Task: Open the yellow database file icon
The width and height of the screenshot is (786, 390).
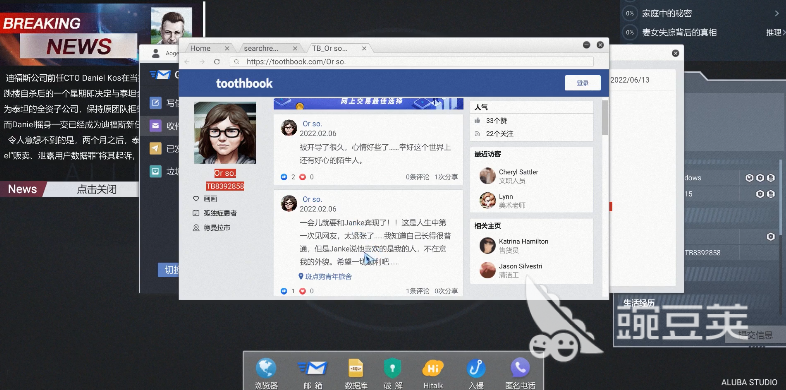Action: click(x=355, y=368)
